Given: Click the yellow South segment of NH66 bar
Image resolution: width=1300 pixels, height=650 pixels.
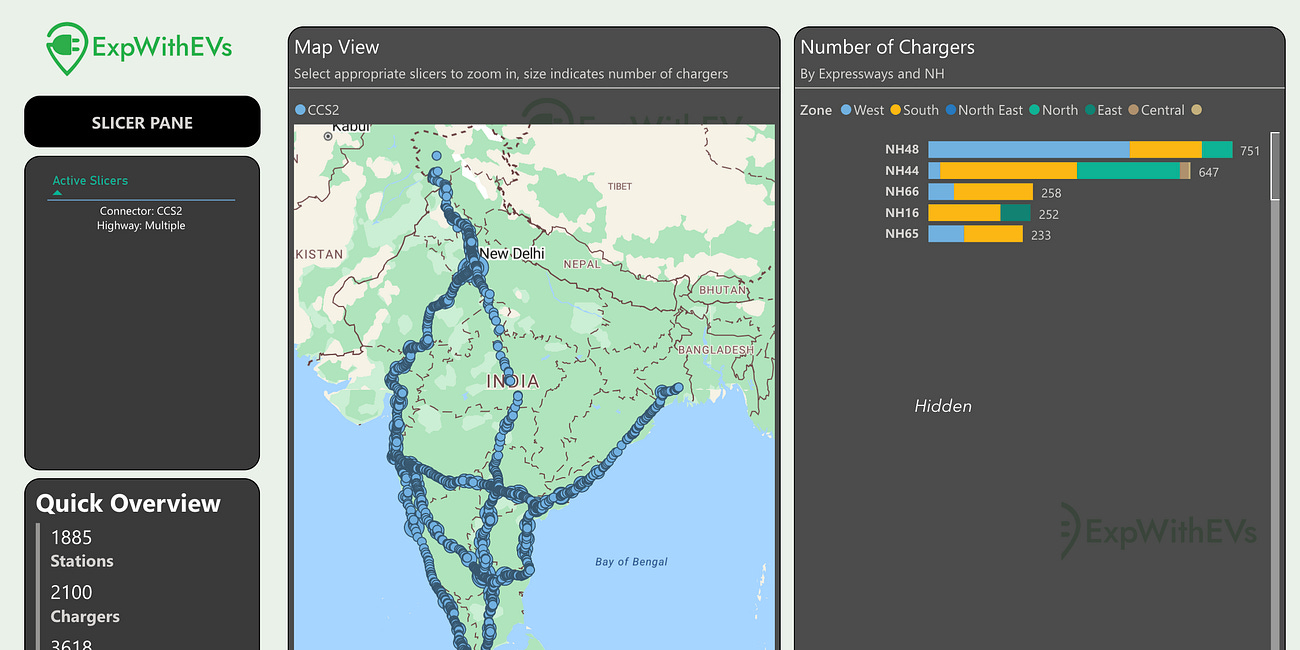Looking at the screenshot, I should (x=993, y=192).
